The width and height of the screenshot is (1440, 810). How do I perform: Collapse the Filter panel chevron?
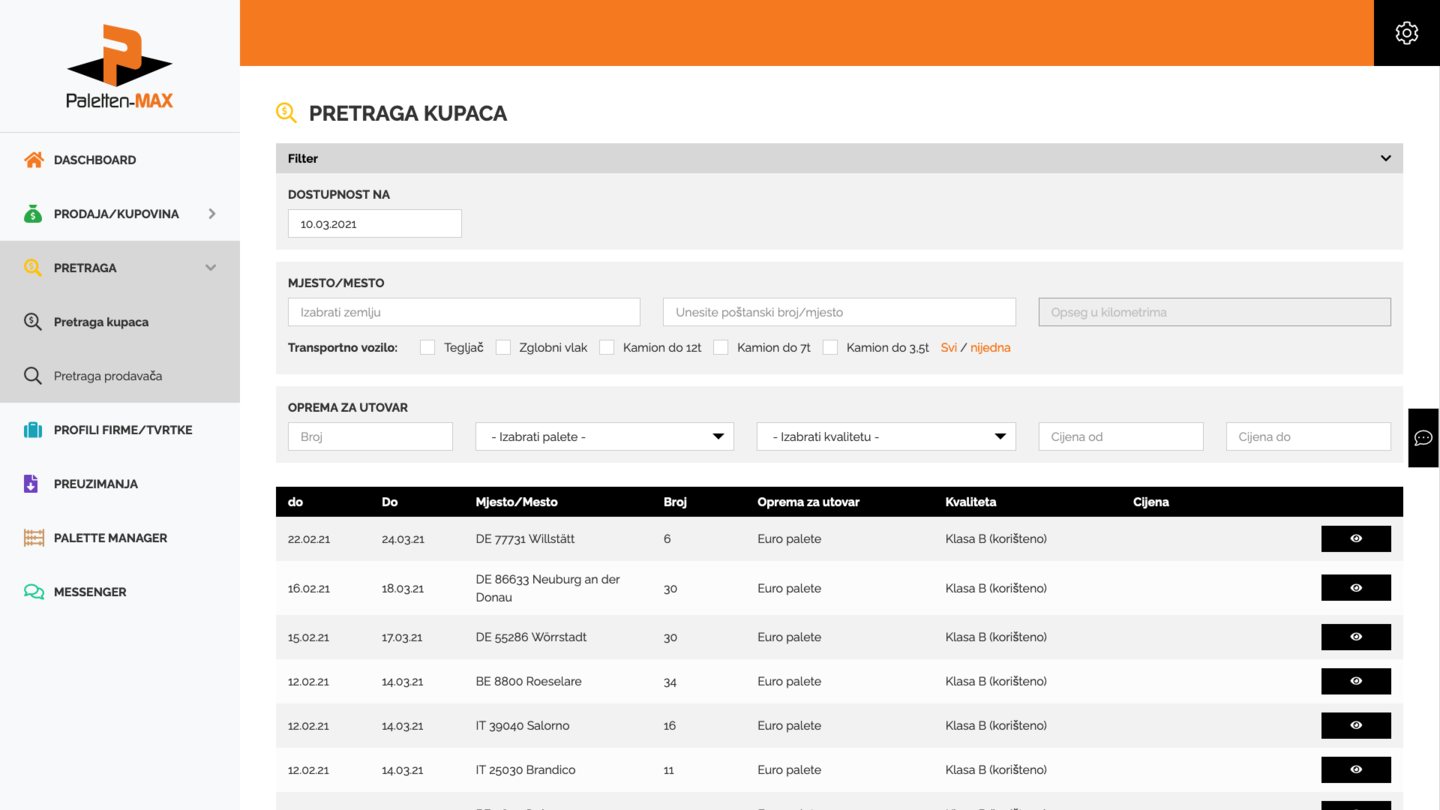tap(1385, 159)
